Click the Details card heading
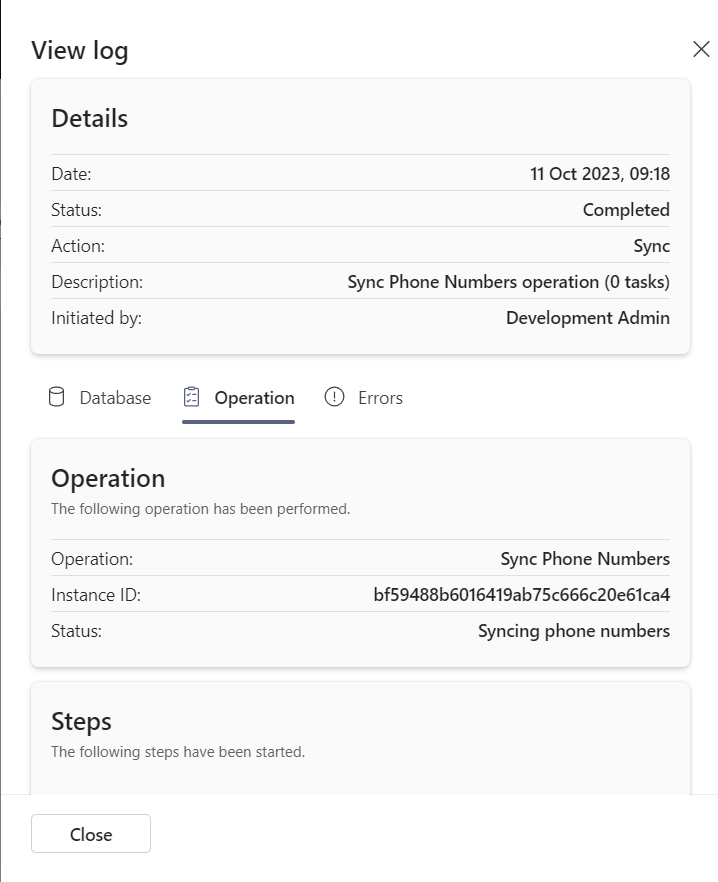718x882 pixels. 90,118
